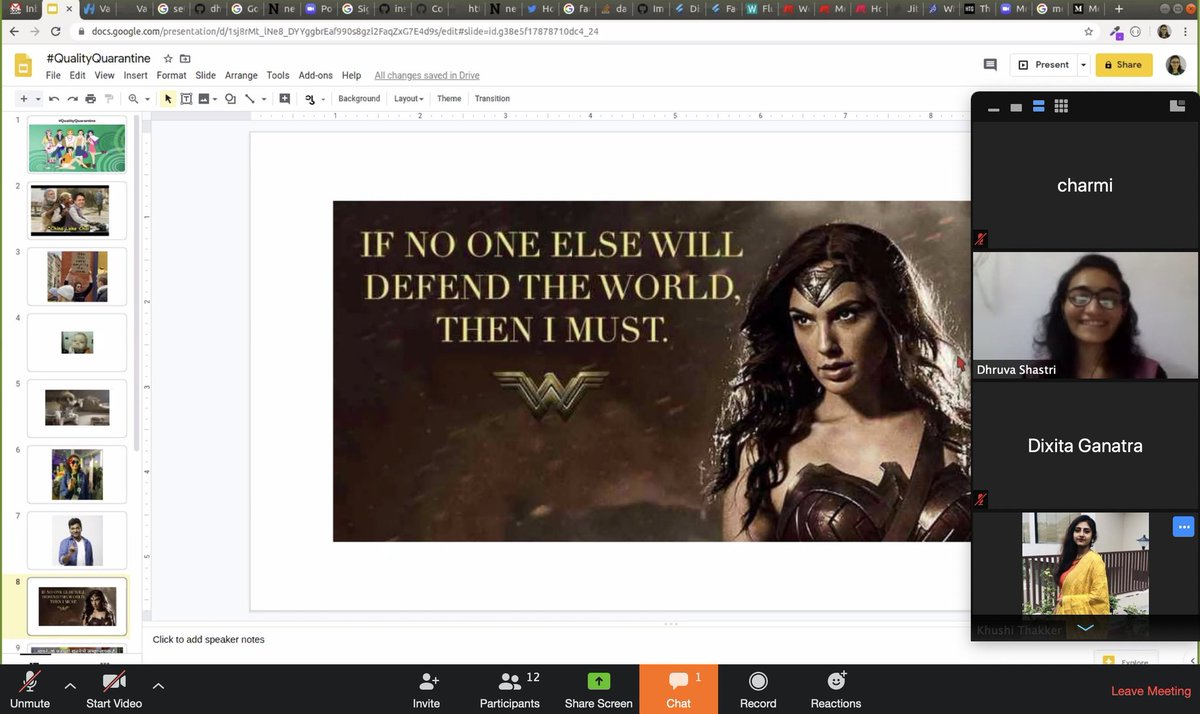Expand the Present options arrow
Screen dimensions: 1200x714
point(1083,65)
